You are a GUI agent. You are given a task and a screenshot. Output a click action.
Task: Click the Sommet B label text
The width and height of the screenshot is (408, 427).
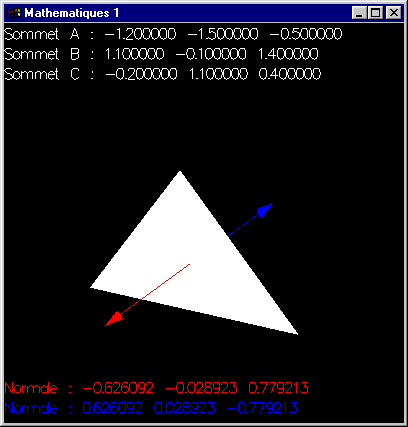(x=42, y=54)
